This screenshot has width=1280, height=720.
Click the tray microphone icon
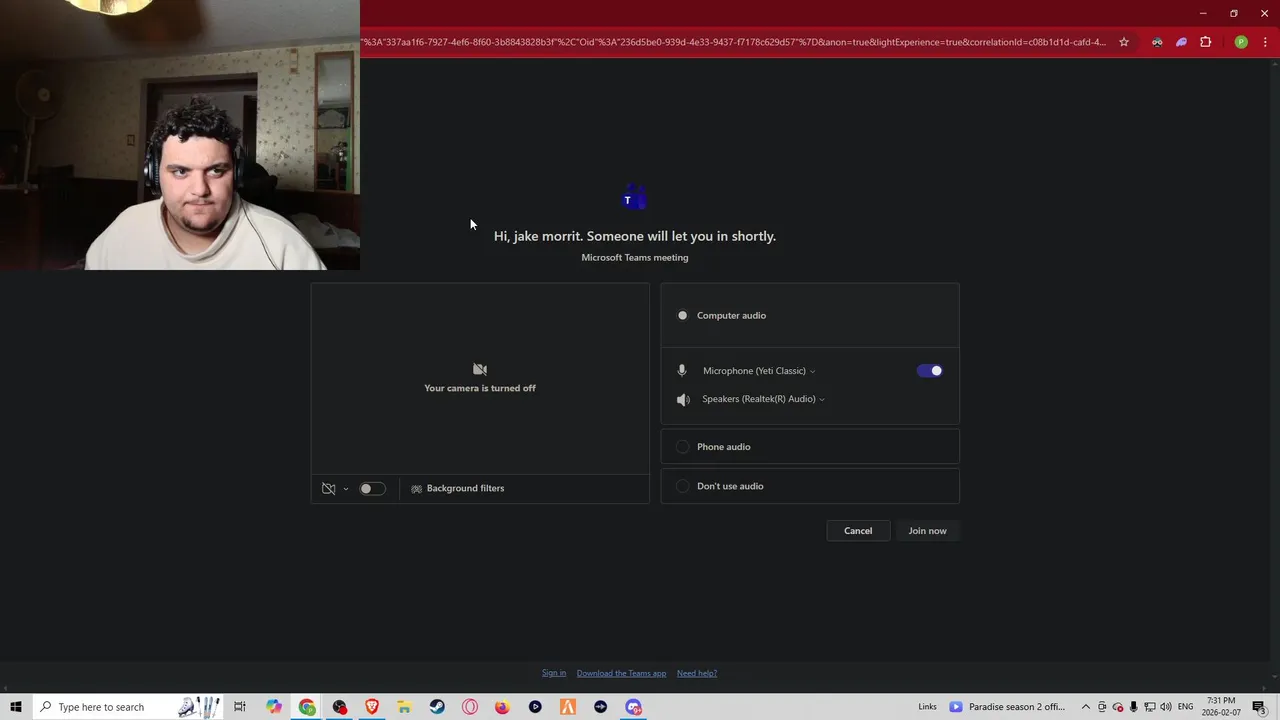1134,707
